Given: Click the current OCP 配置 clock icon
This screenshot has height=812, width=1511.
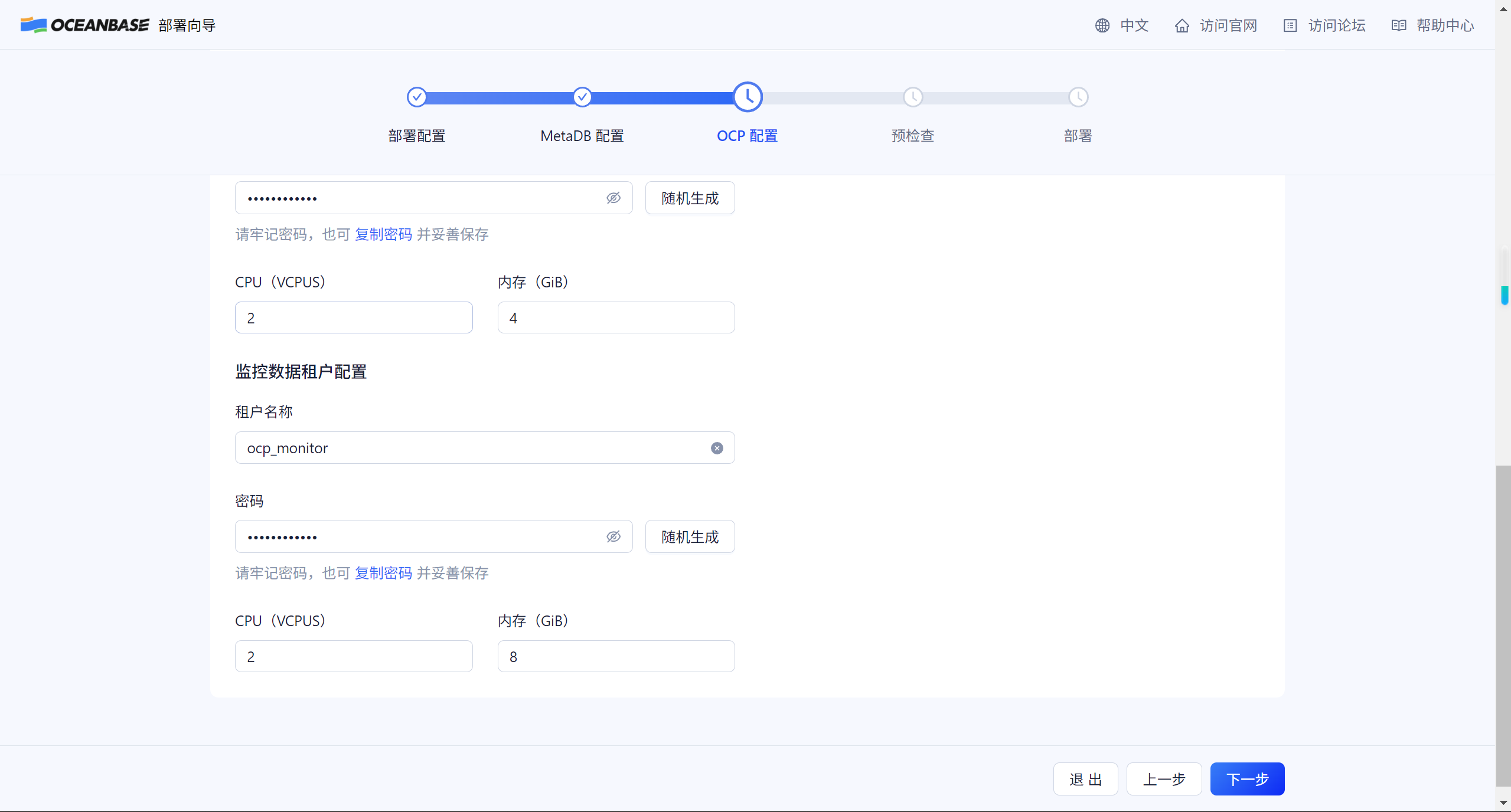Looking at the screenshot, I should [x=748, y=97].
